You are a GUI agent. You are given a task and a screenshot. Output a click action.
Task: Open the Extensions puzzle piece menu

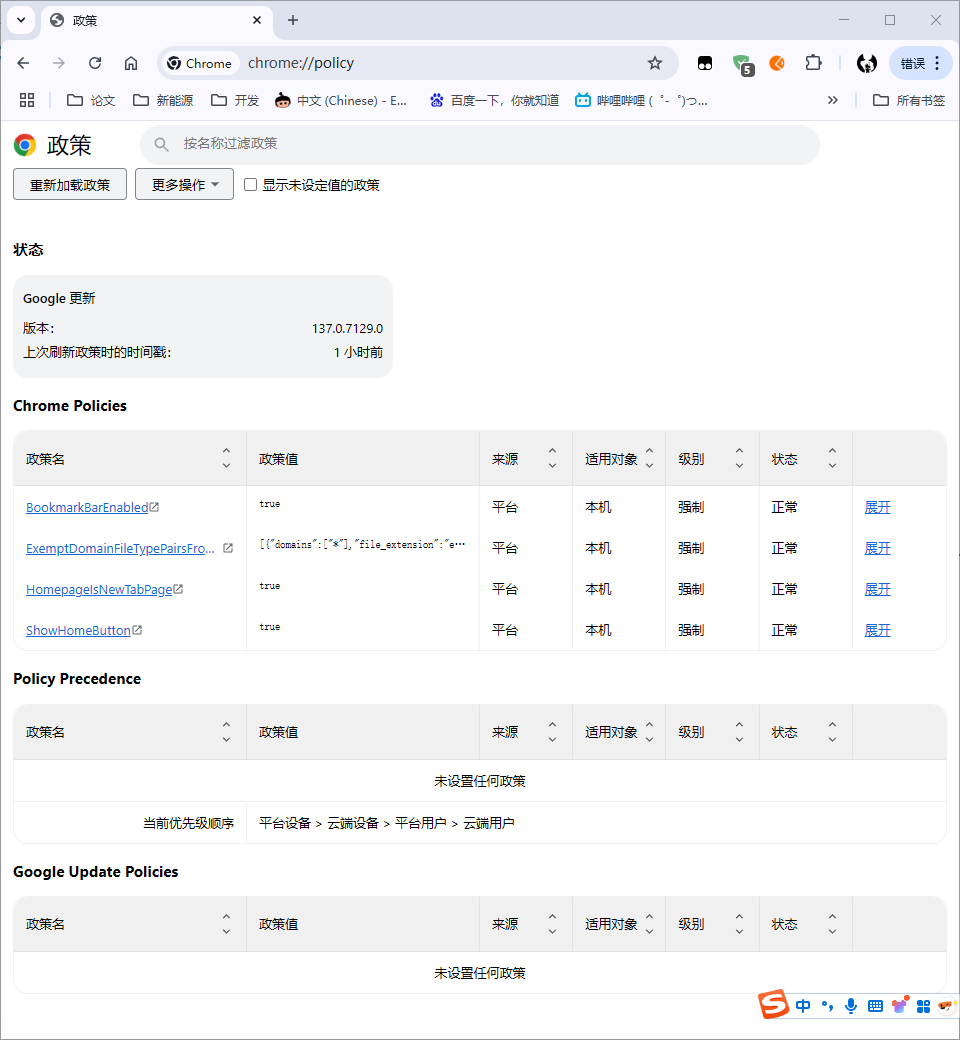tap(813, 63)
